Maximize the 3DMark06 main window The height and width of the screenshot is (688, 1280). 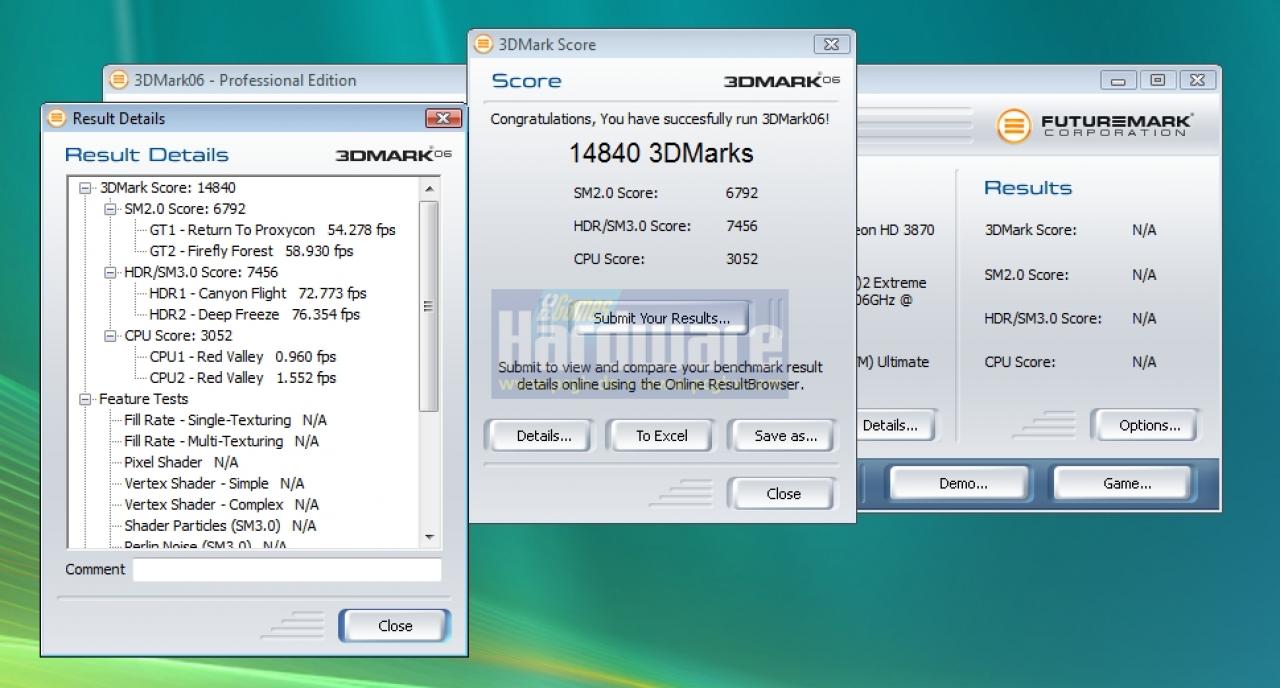tap(1158, 80)
